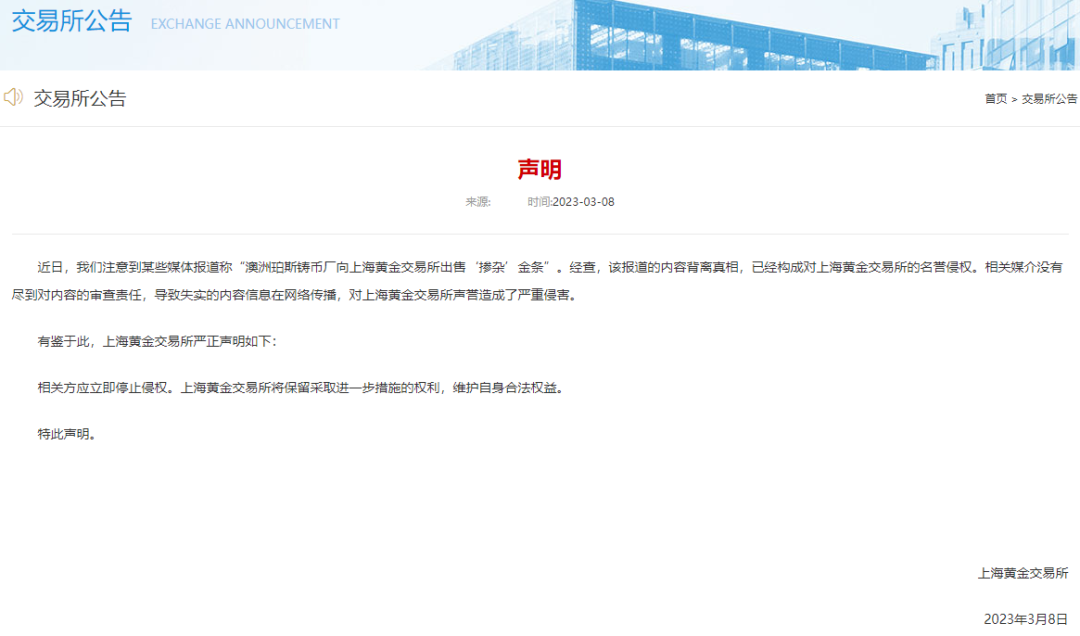The width and height of the screenshot is (1080, 636).
Task: Click the audio speaker icon beside 交易所公告
Action: click(x=12, y=97)
